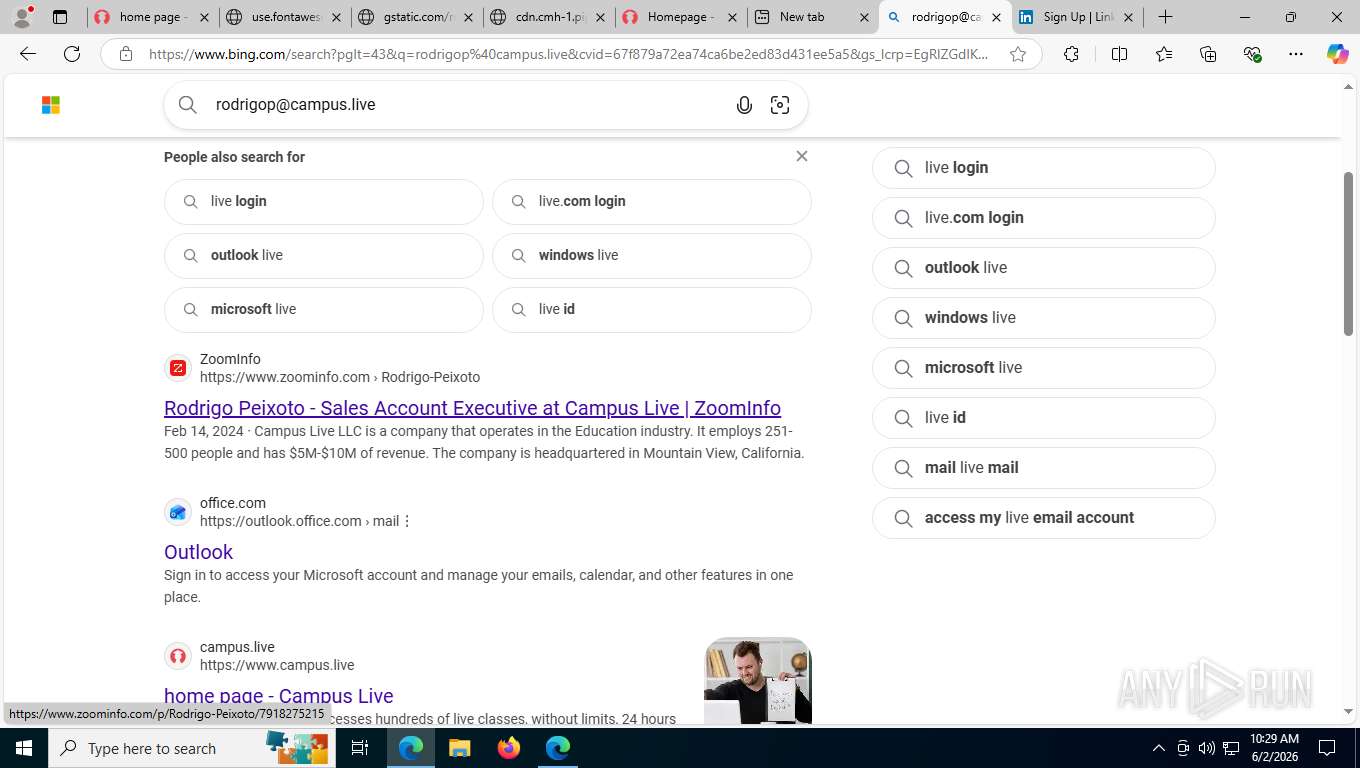Show hidden system tray icons
This screenshot has height=768, width=1360.
tap(1159, 748)
